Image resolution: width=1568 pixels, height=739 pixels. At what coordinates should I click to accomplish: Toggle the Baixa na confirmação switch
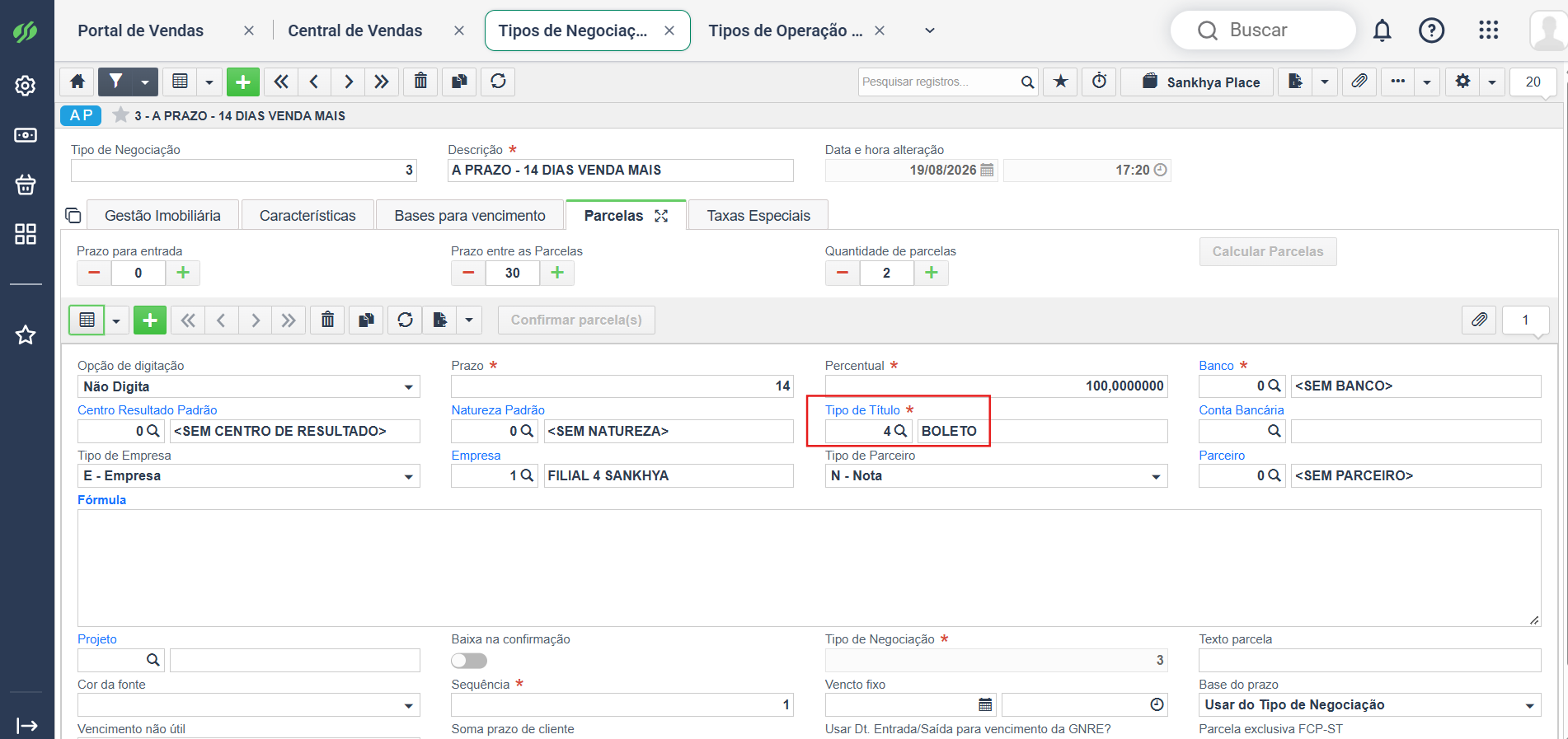[x=469, y=661]
